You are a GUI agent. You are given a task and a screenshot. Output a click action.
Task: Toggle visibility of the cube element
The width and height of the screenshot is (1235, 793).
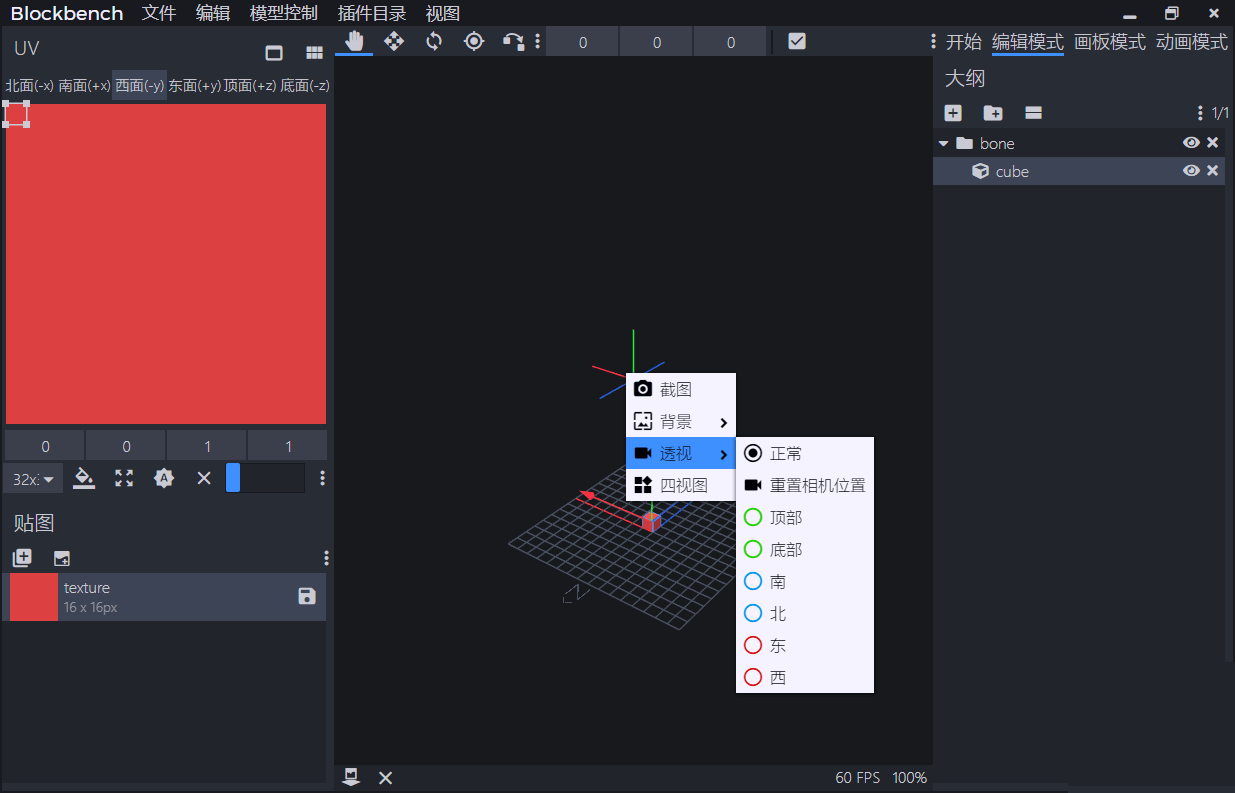[x=1191, y=171]
